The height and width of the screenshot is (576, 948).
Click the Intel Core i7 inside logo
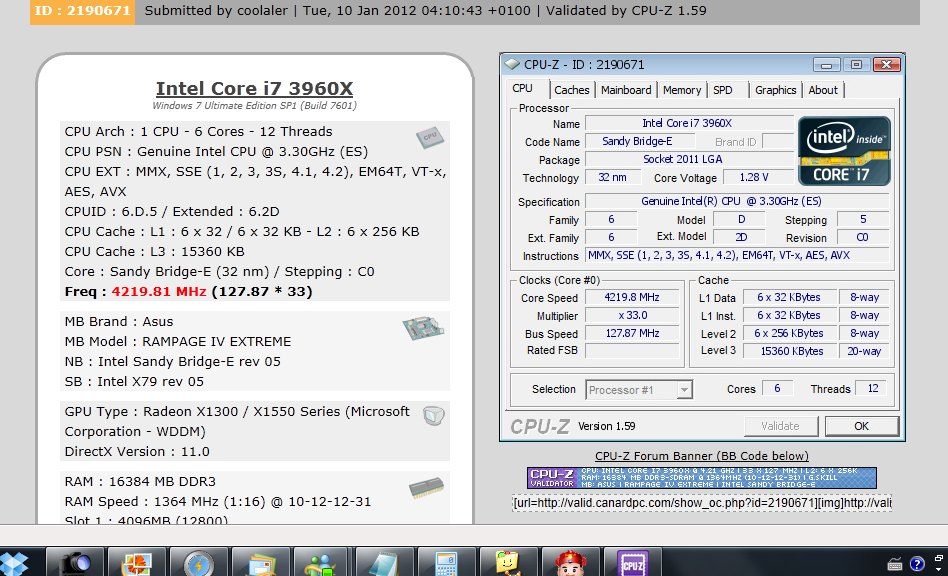[844, 150]
